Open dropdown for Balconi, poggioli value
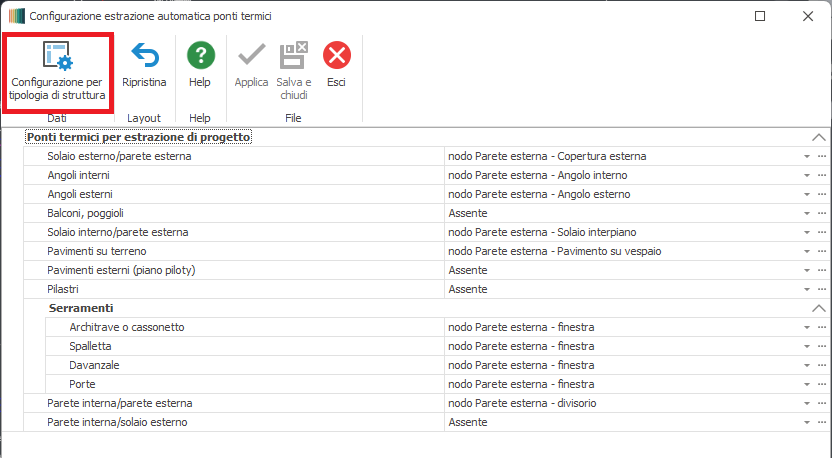 coord(806,214)
